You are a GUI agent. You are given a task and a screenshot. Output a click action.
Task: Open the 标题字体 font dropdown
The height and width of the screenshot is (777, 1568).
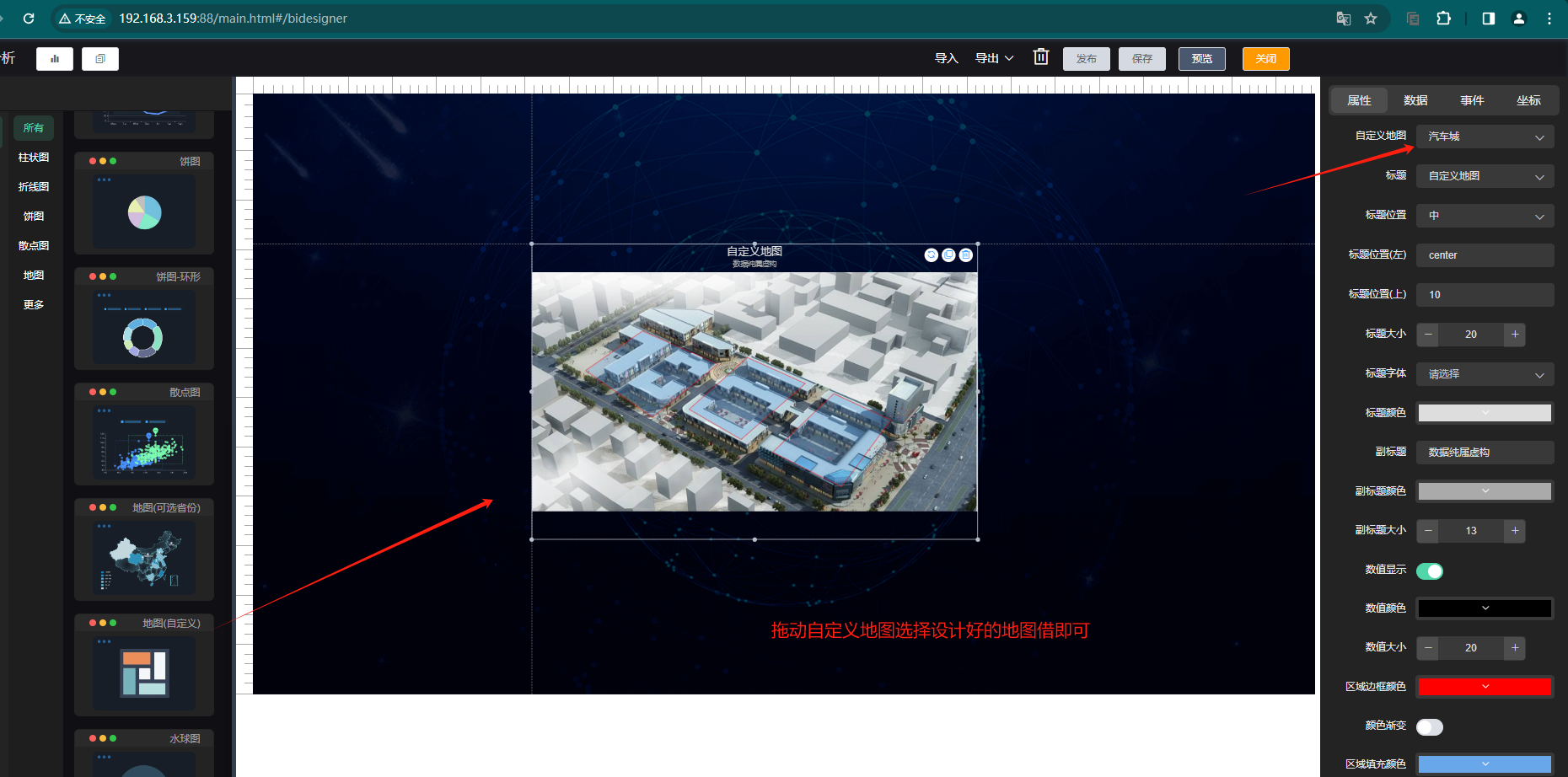(1485, 374)
